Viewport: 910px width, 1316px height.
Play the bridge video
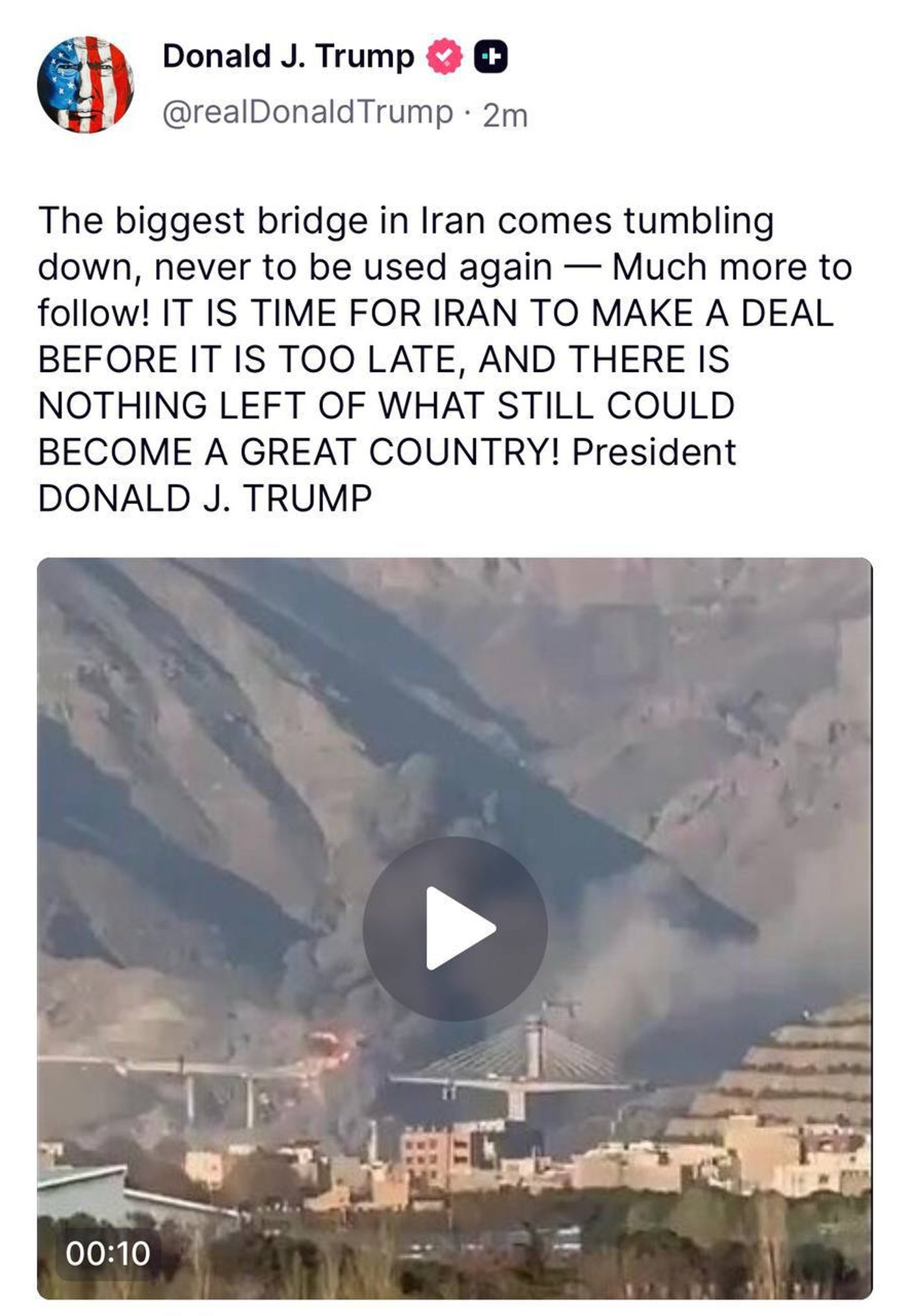(455, 928)
